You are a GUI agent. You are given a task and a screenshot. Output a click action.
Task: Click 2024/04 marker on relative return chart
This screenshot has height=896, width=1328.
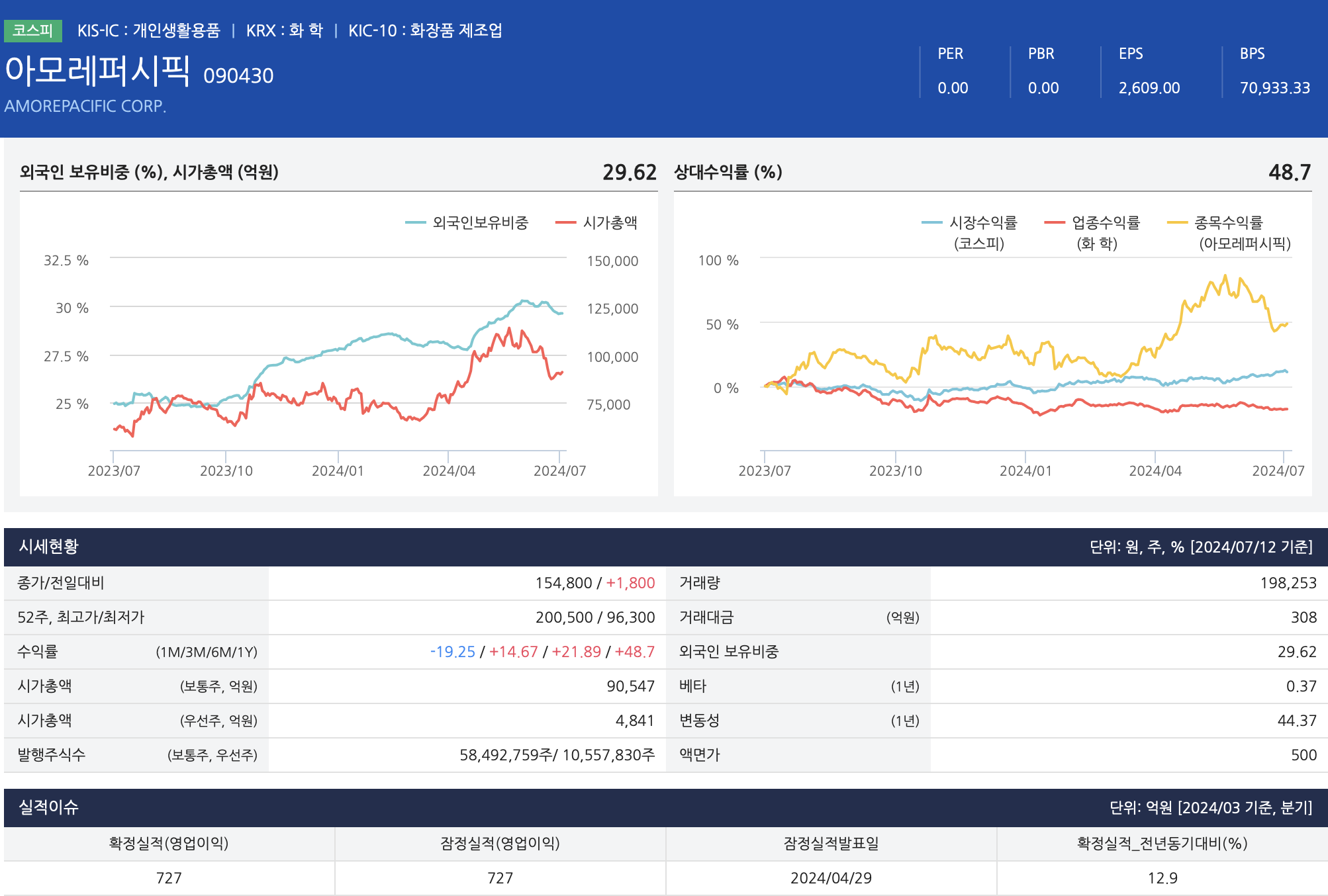tap(1155, 470)
